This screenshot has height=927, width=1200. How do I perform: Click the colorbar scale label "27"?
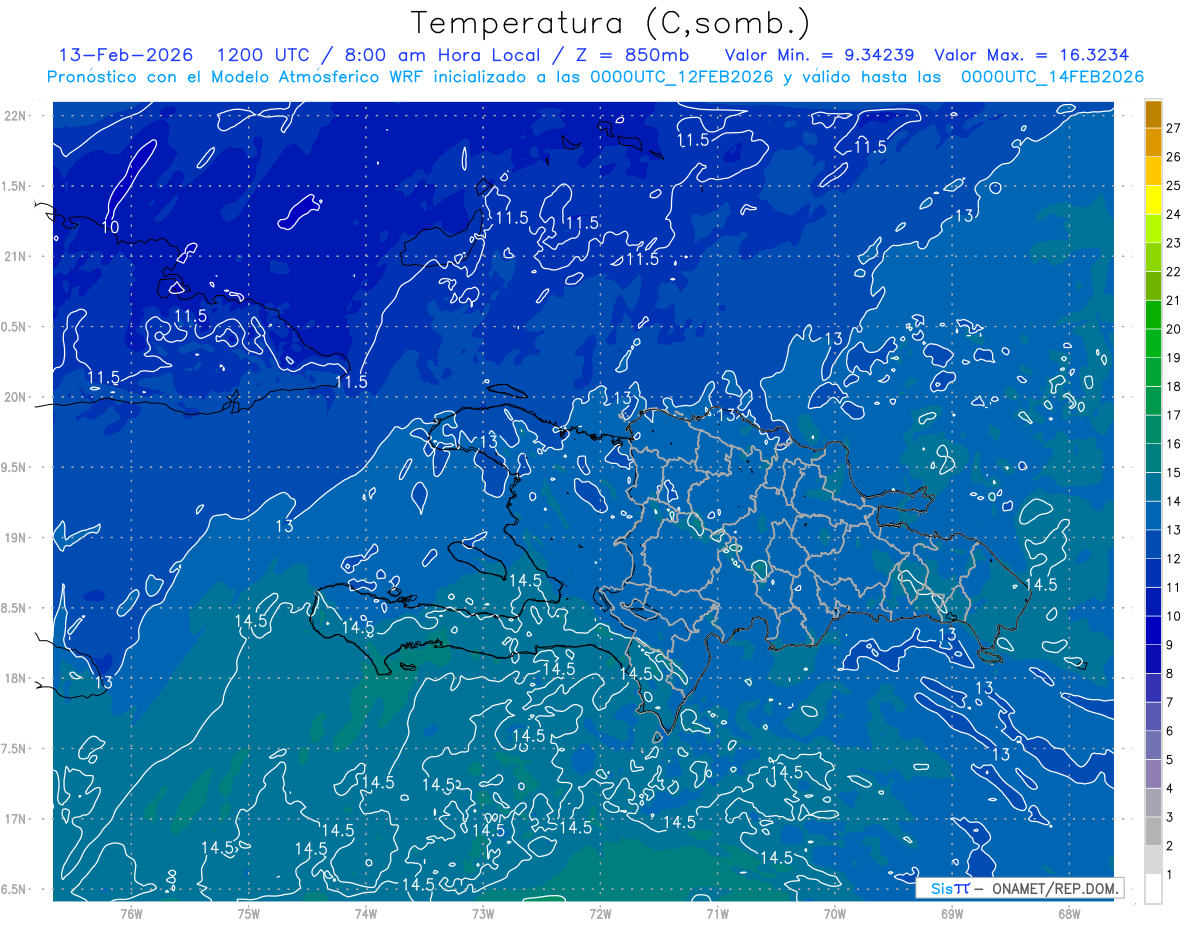coord(1174,128)
